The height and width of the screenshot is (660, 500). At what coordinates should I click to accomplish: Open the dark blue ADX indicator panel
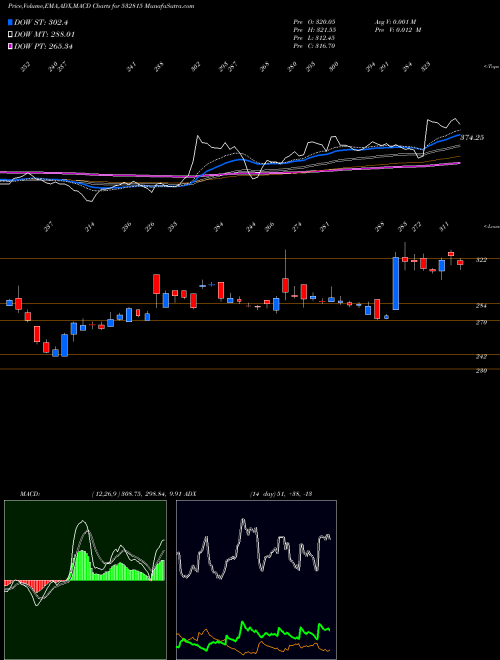tap(256, 580)
